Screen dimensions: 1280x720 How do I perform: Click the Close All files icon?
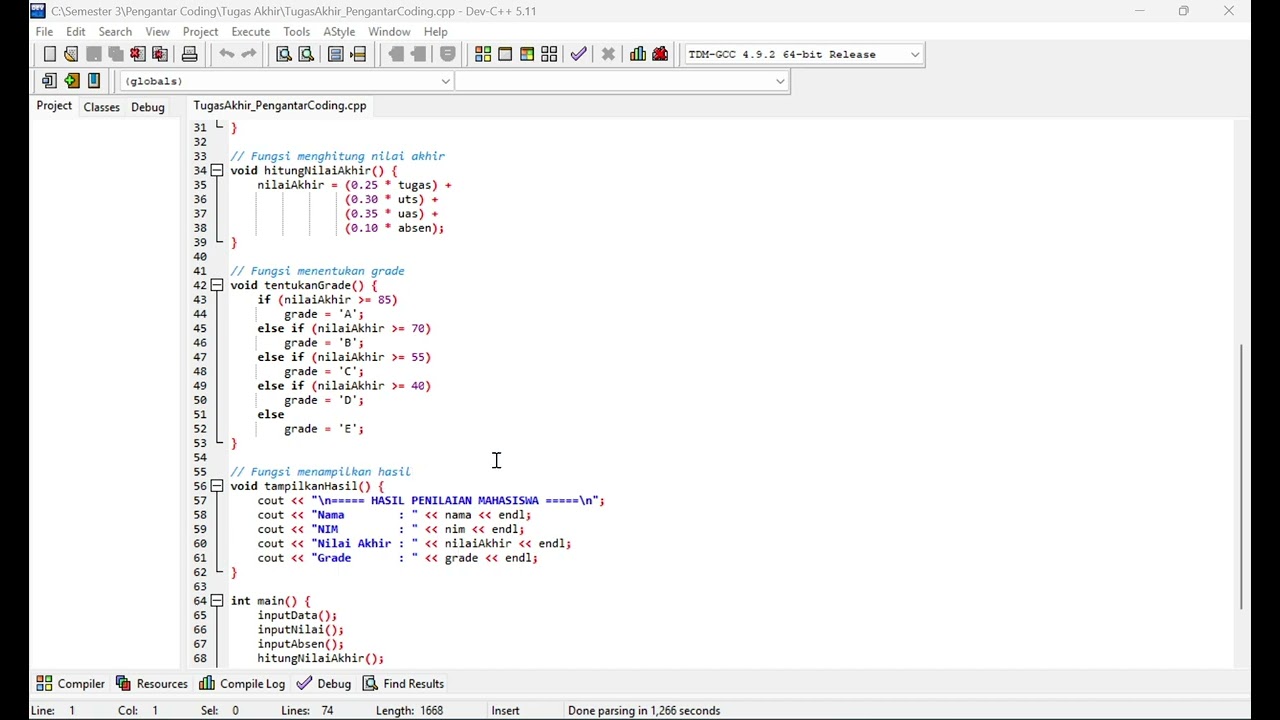(159, 54)
